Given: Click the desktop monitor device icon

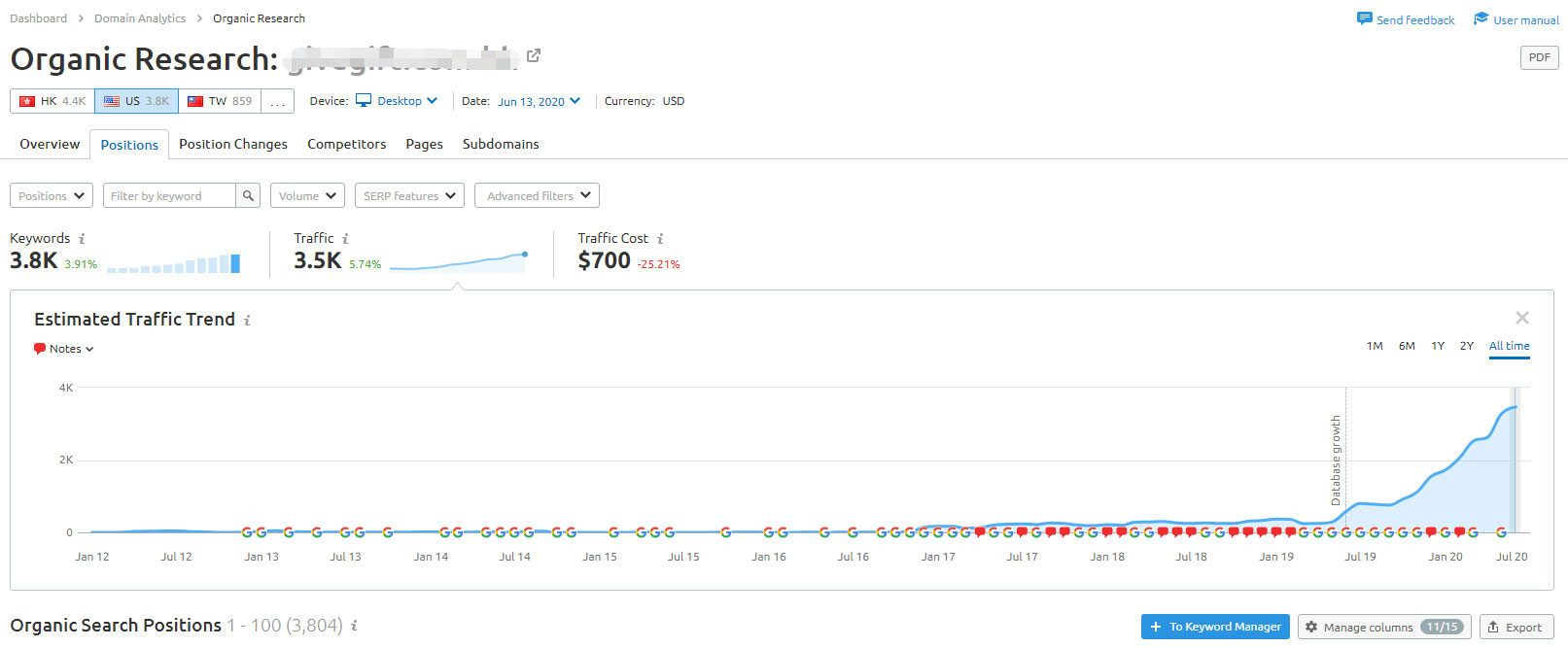Looking at the screenshot, I should [364, 100].
